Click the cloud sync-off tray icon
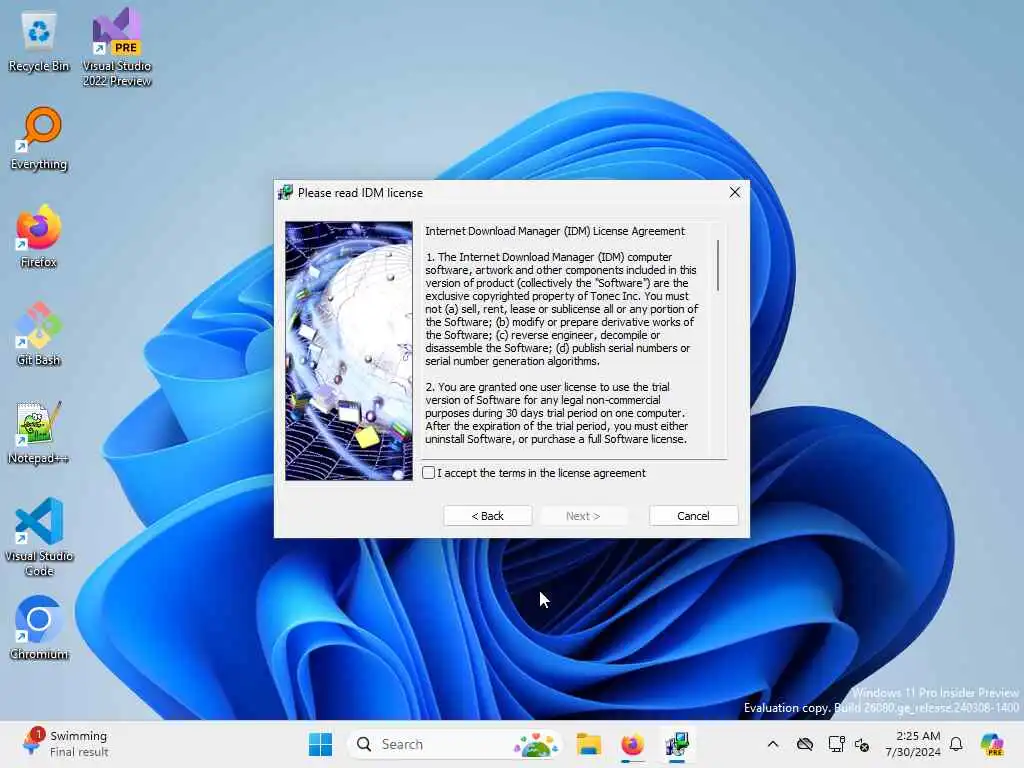 coord(805,744)
